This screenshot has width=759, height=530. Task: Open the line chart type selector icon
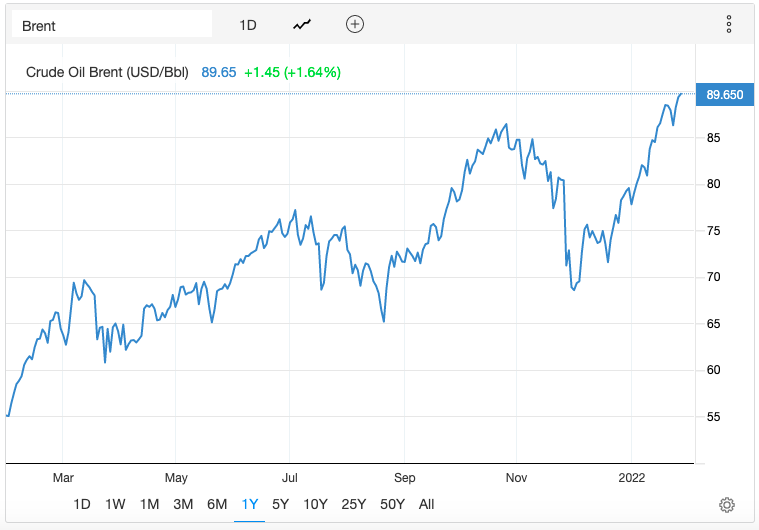302,24
